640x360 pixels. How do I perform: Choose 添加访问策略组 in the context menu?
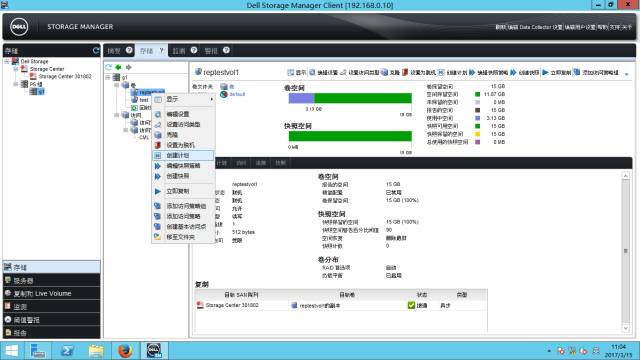183,206
